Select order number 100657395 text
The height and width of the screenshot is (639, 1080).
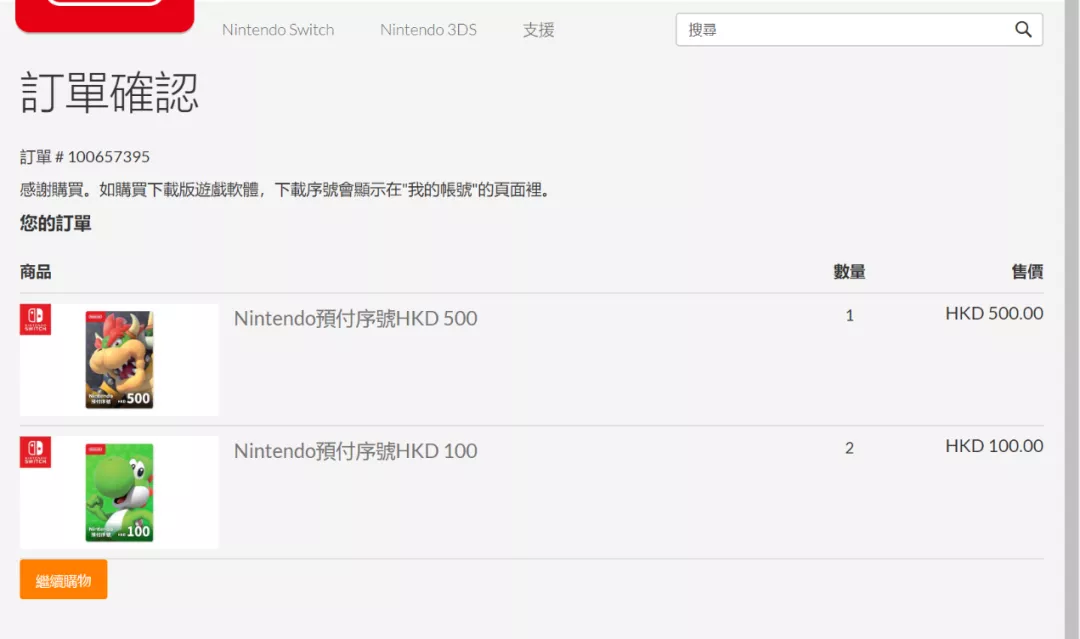pos(108,157)
